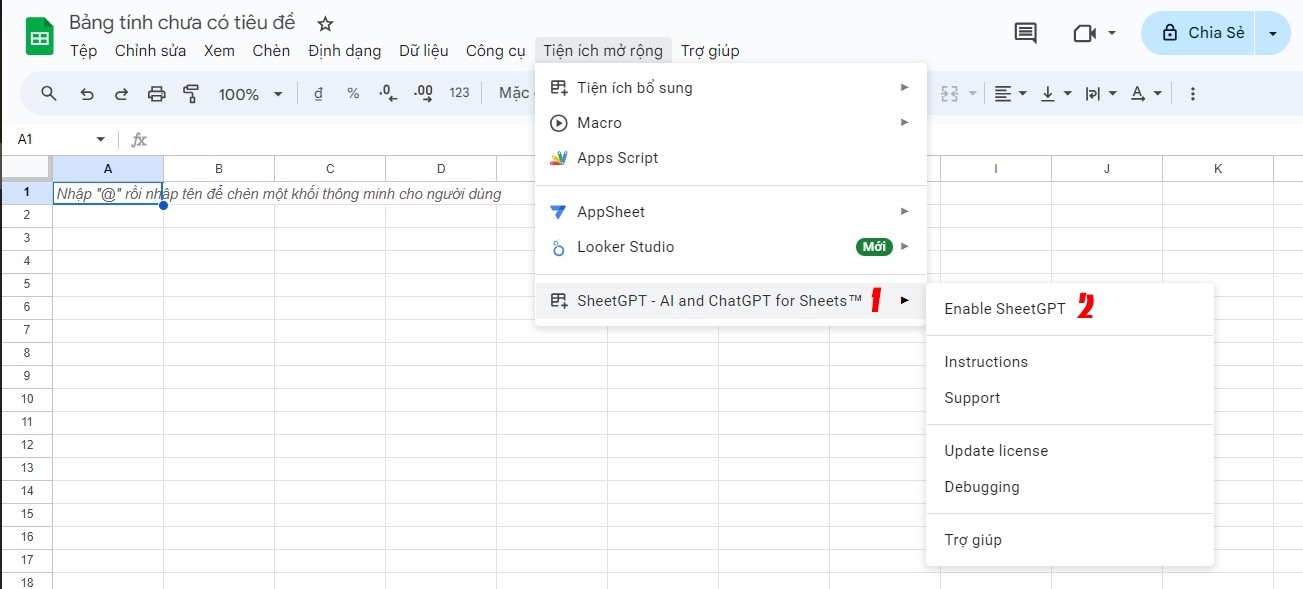This screenshot has width=1303, height=589.
Task: Open comment history via speech bubble icon
Action: click(1024, 32)
